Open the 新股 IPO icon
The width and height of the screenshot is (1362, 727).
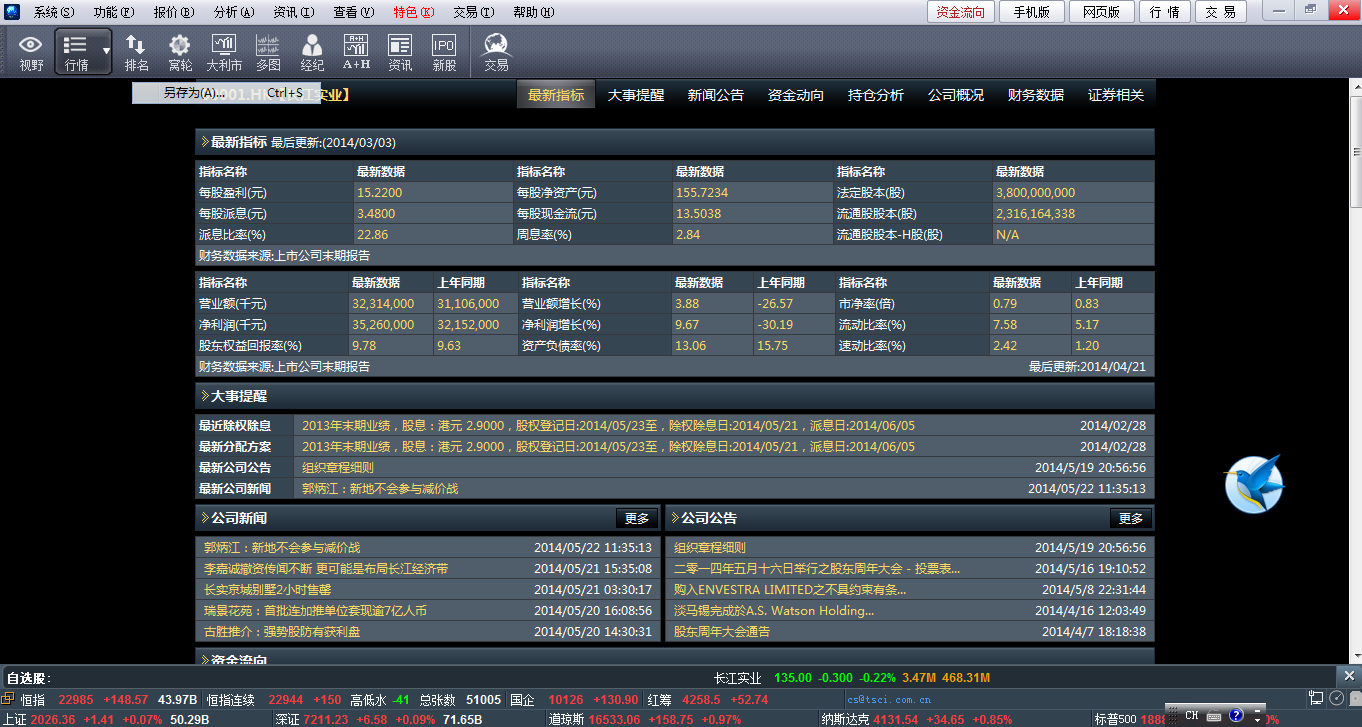444,52
